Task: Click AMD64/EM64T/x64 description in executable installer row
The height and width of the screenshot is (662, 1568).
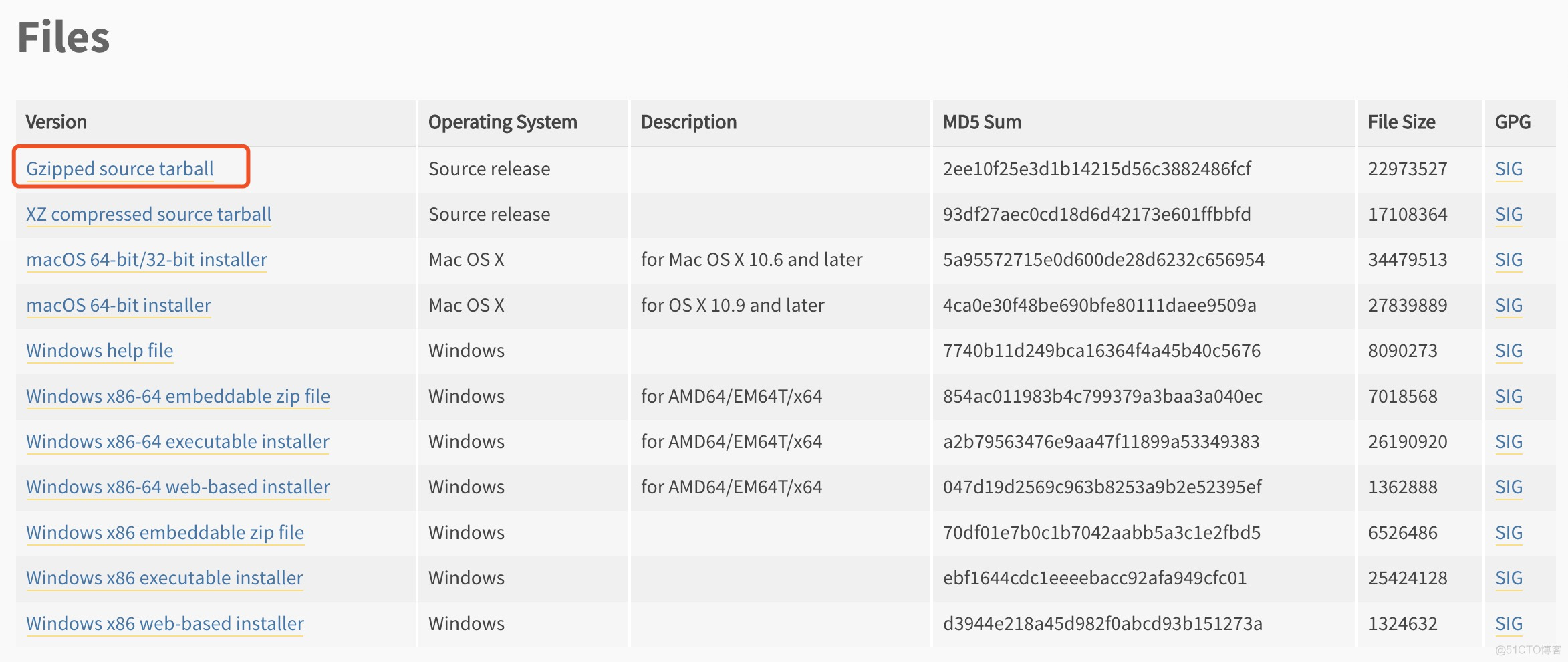Action: coord(731,442)
